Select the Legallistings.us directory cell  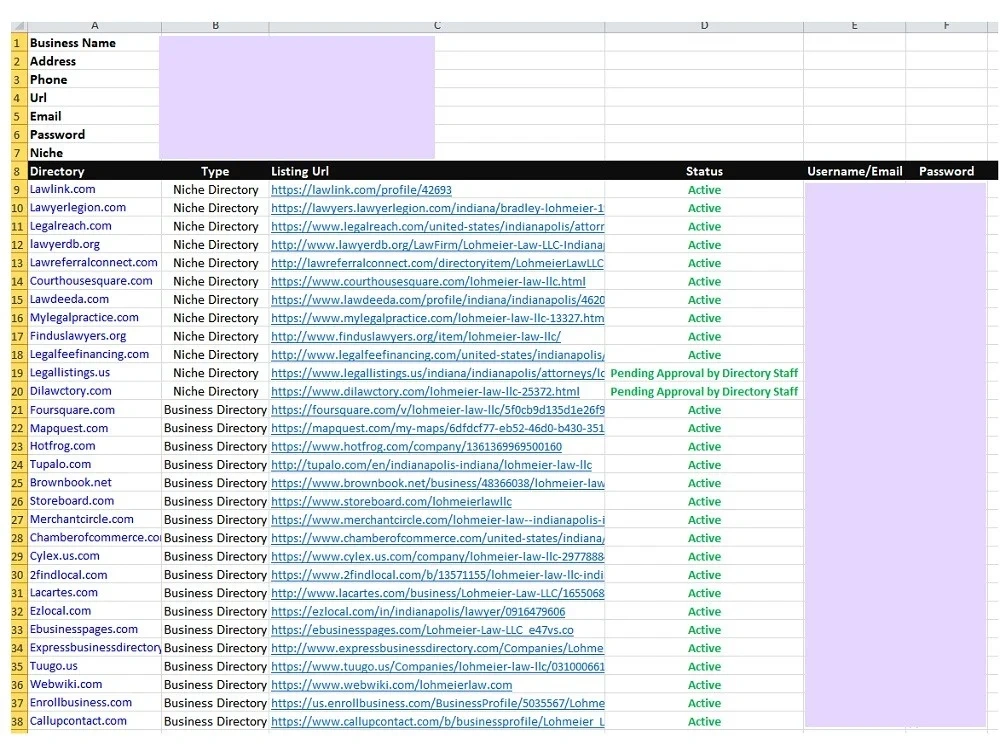(94, 373)
